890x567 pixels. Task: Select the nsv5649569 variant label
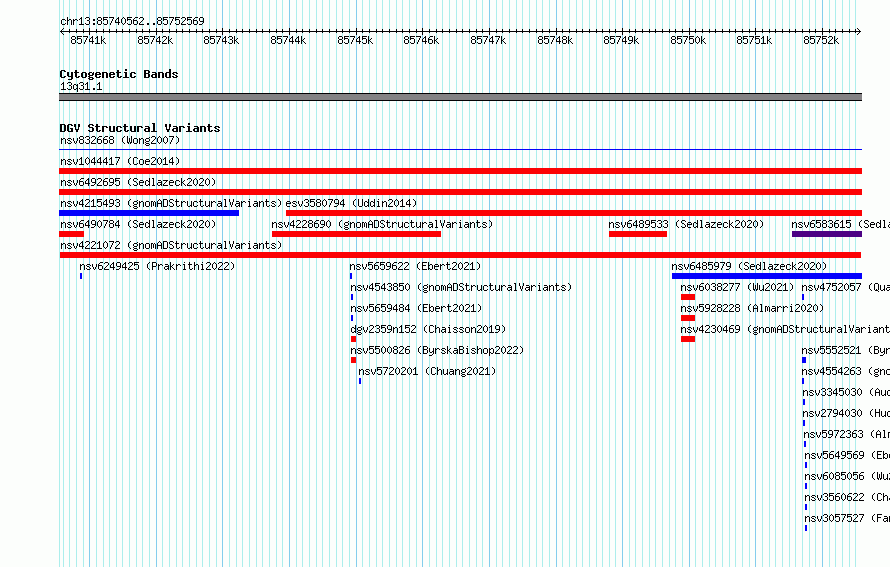pos(847,455)
